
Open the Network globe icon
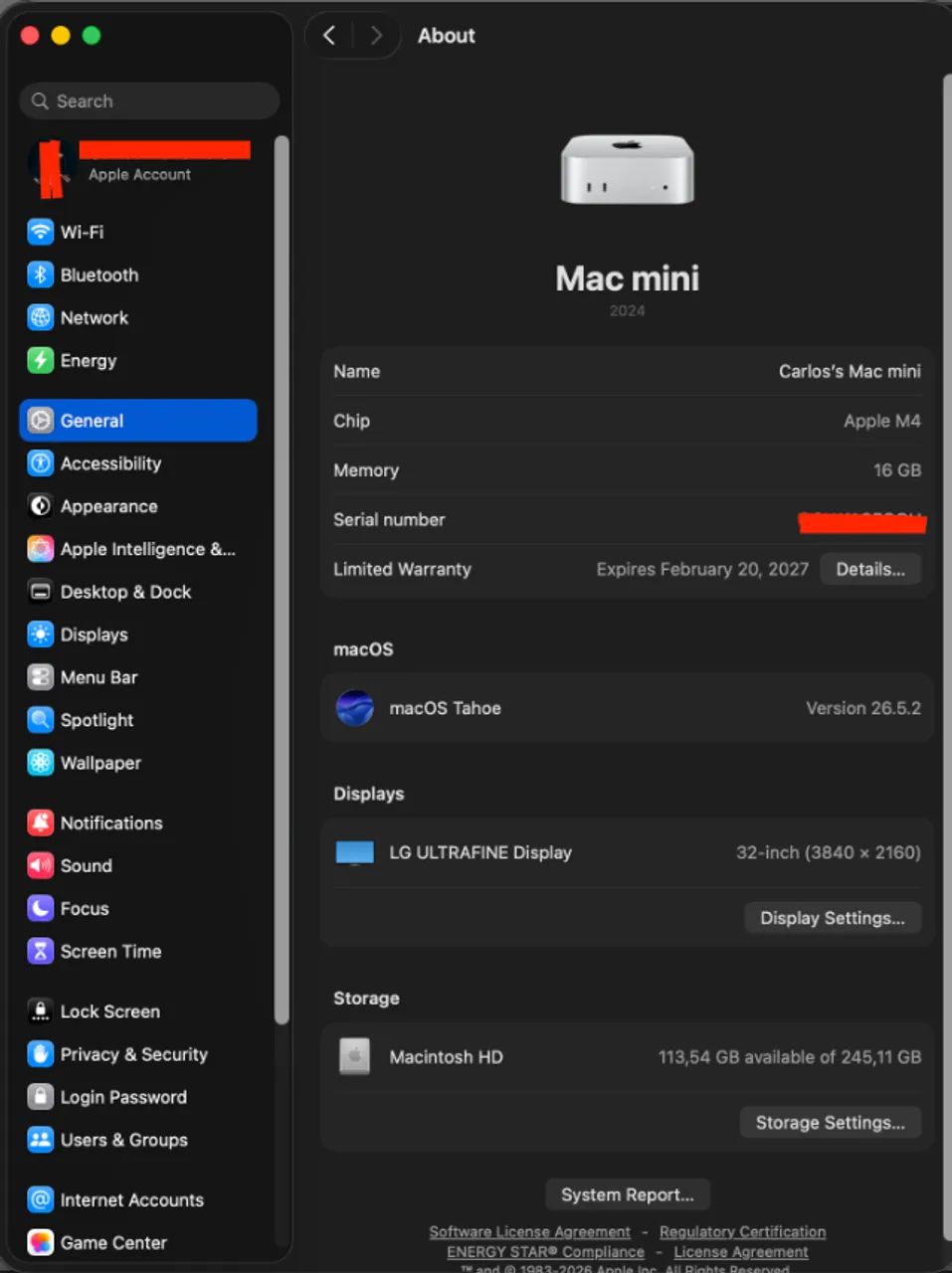[40, 317]
